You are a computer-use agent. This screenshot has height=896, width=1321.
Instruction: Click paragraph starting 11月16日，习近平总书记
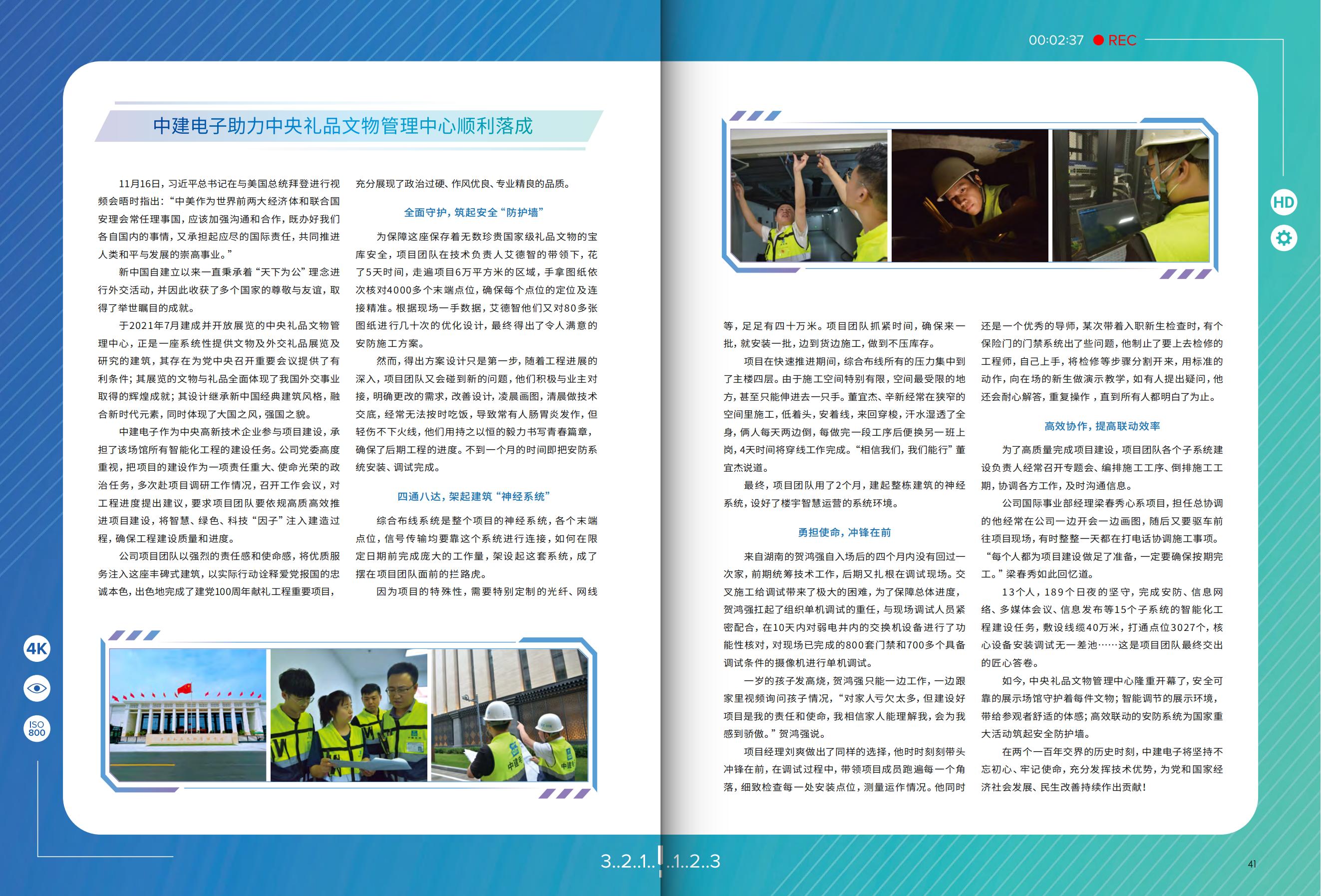click(x=219, y=219)
